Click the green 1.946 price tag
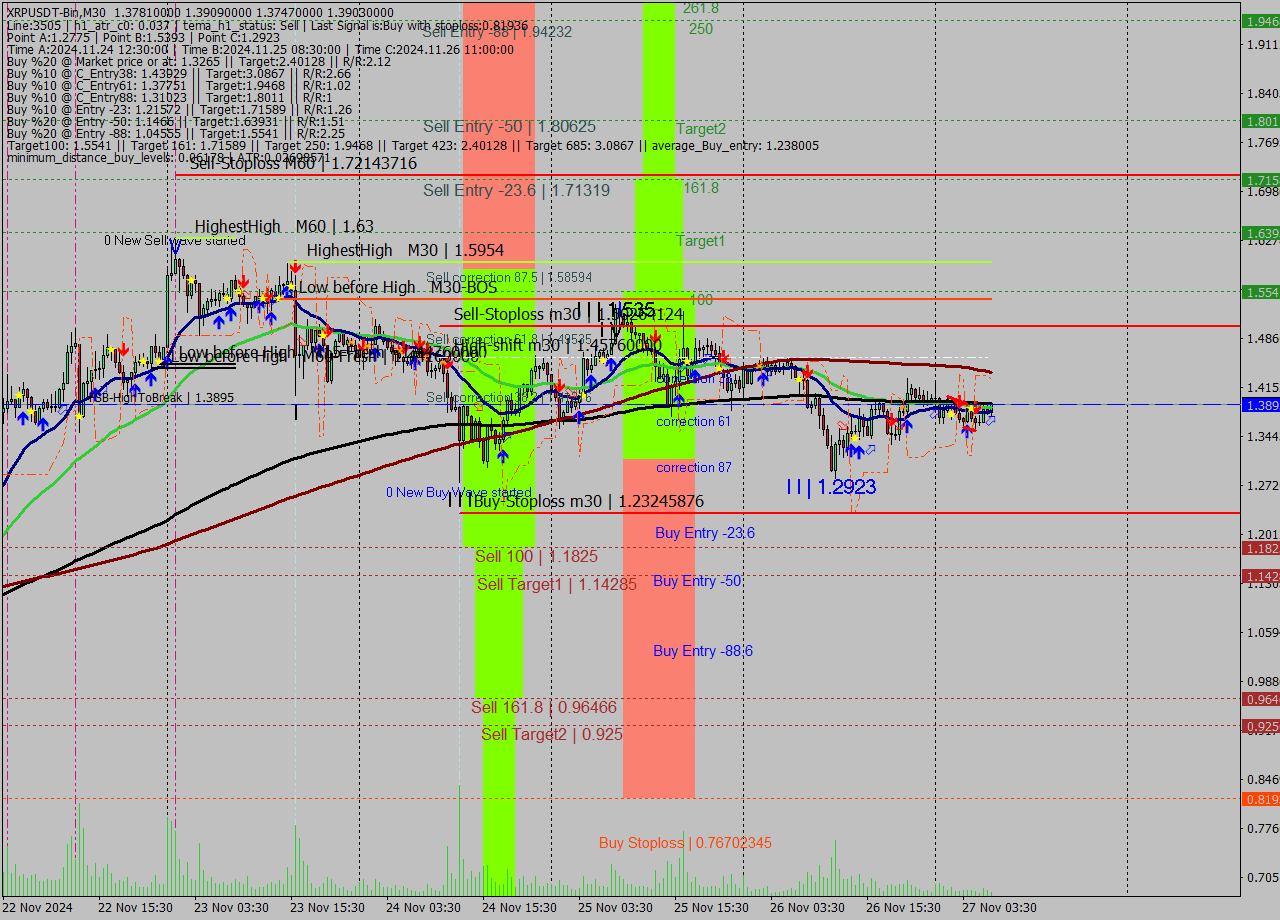This screenshot has width=1280, height=920. [1260, 21]
